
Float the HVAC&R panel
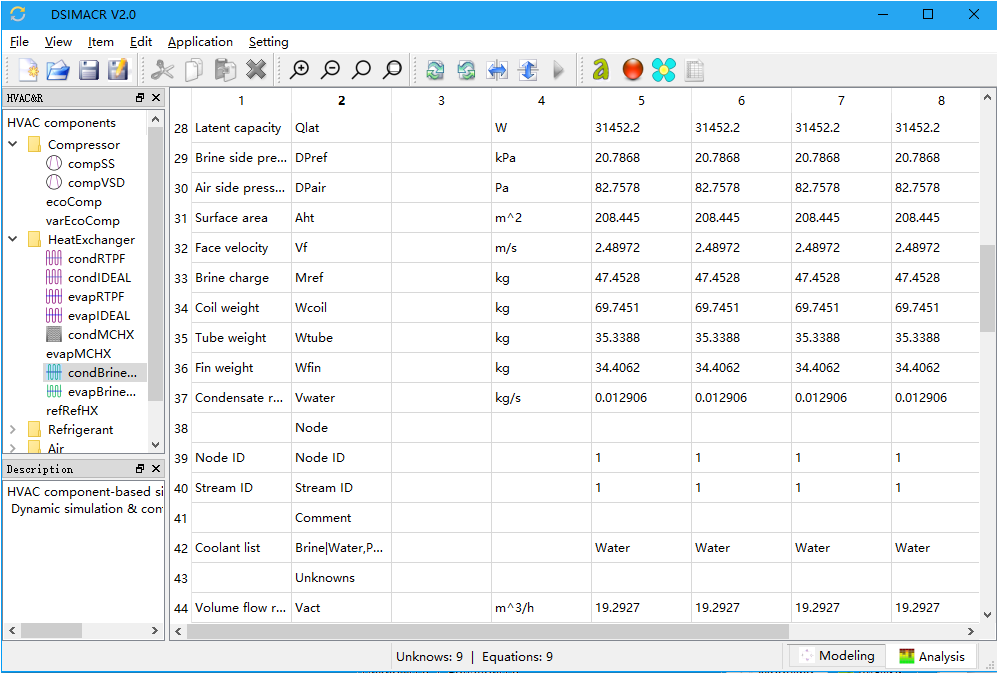point(140,97)
